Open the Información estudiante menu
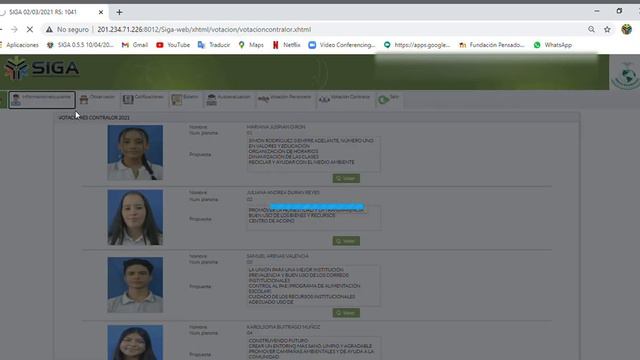Viewport: 640px width, 360px height. (42, 100)
